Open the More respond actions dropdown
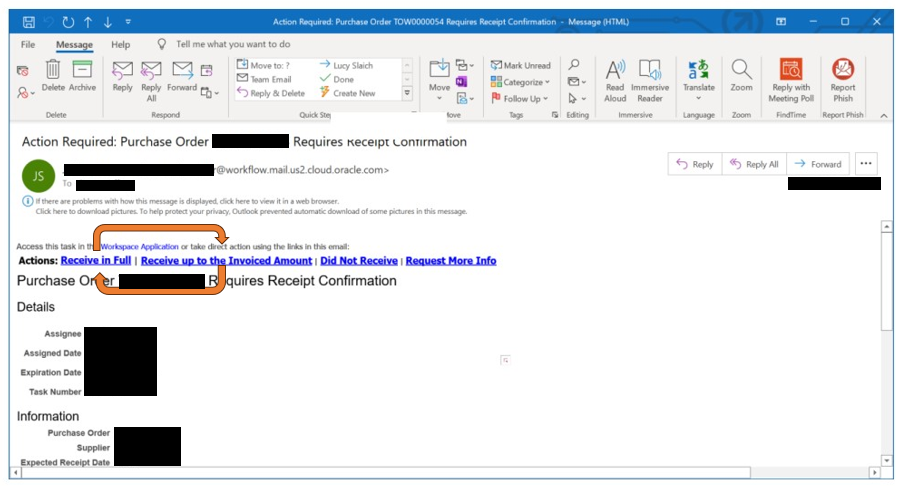Screen dimensions: 903x486 [x=210, y=93]
